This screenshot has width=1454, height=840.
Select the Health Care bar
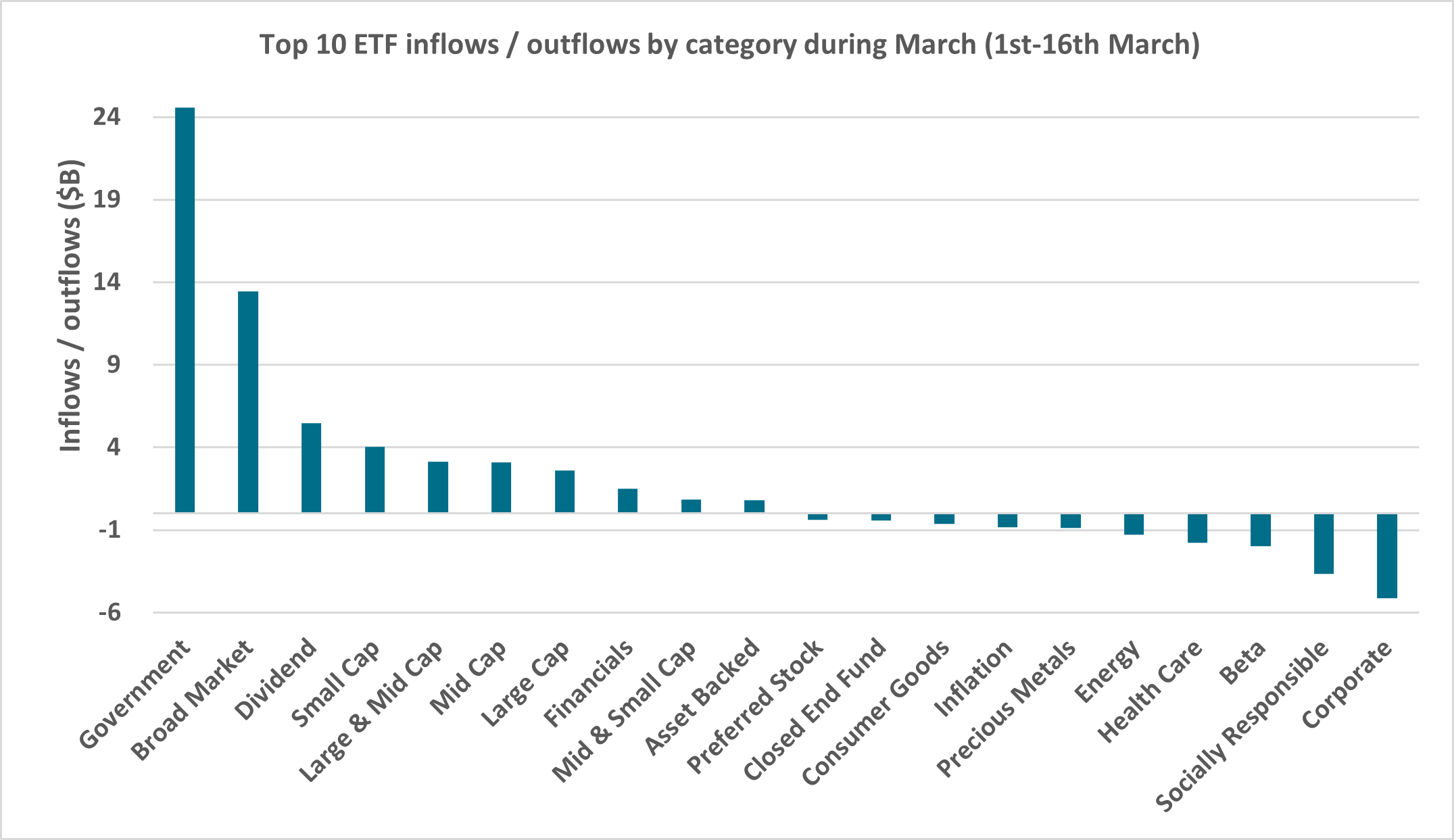pyautogui.click(x=1197, y=528)
